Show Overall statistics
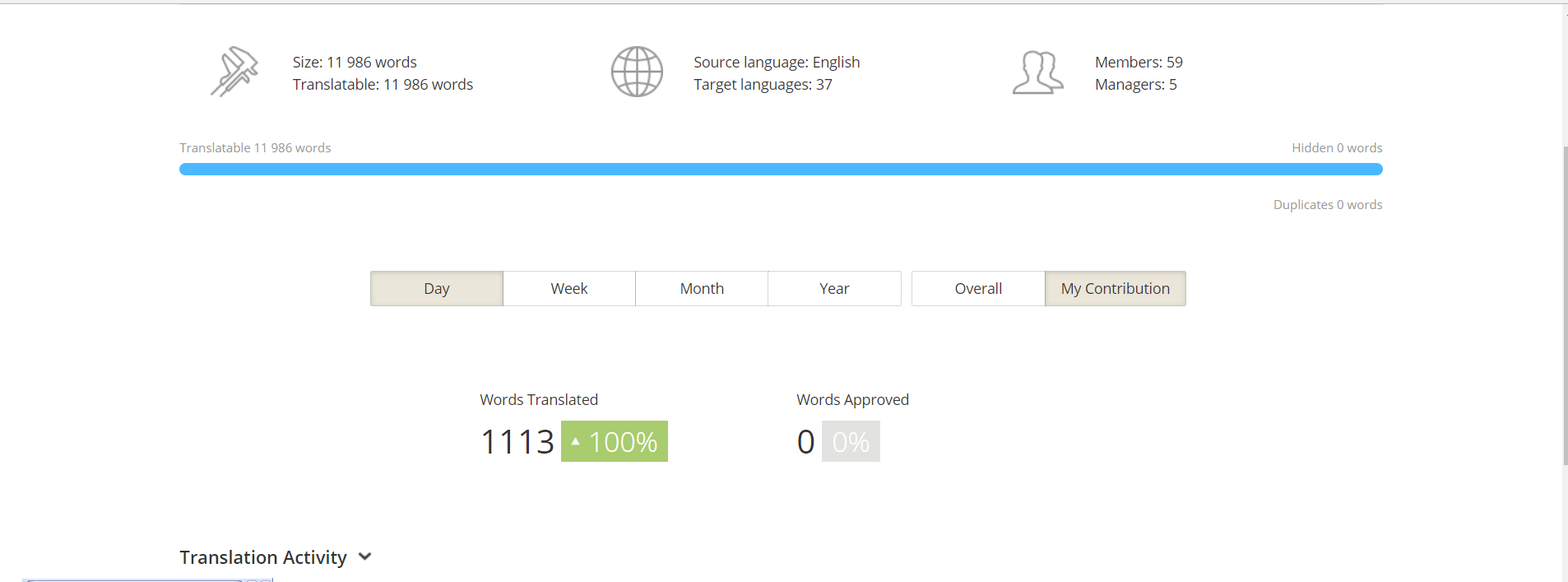Image resolution: width=1568 pixels, height=582 pixels. point(978,289)
